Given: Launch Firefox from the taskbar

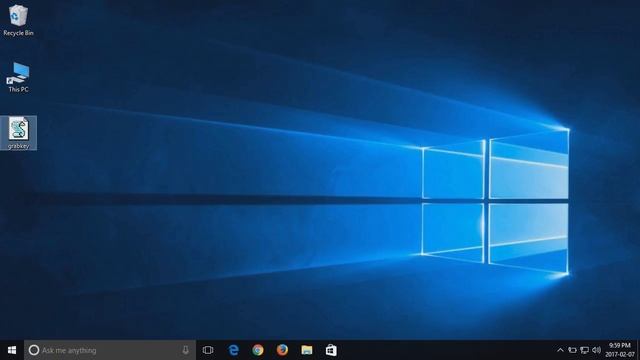Looking at the screenshot, I should [x=282, y=350].
